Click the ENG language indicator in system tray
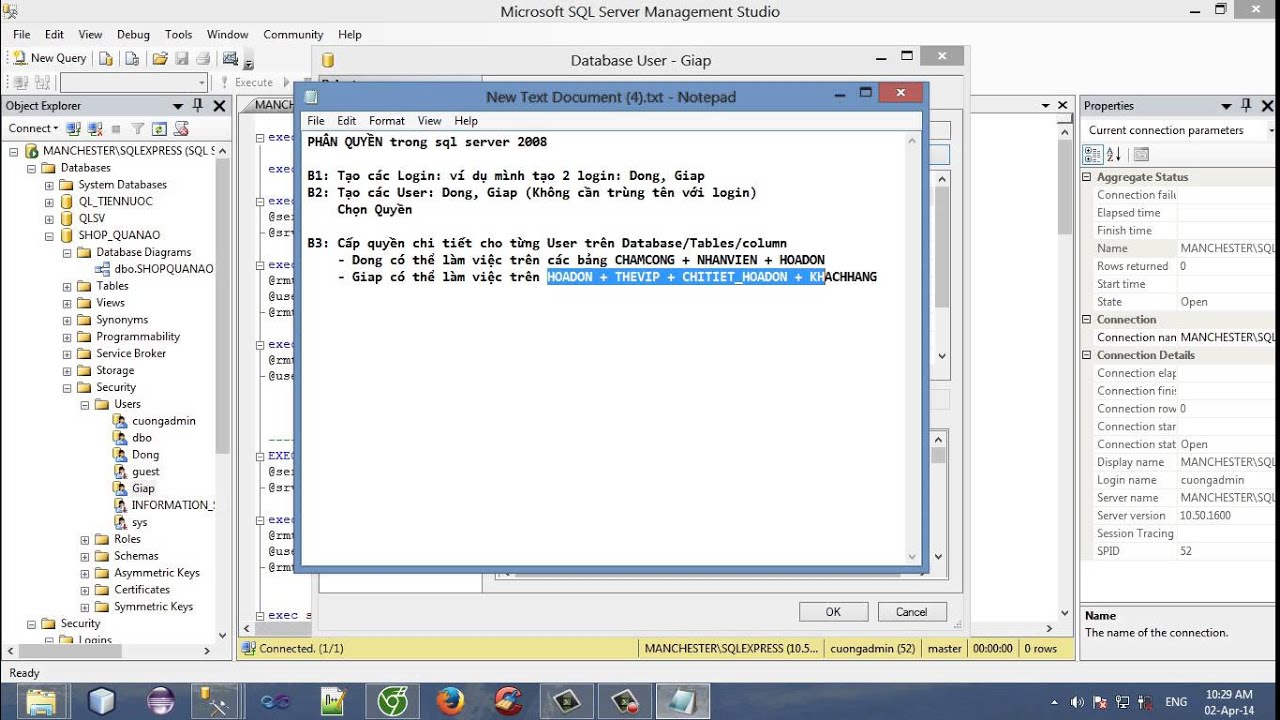Viewport: 1280px width, 720px height. click(x=1176, y=702)
